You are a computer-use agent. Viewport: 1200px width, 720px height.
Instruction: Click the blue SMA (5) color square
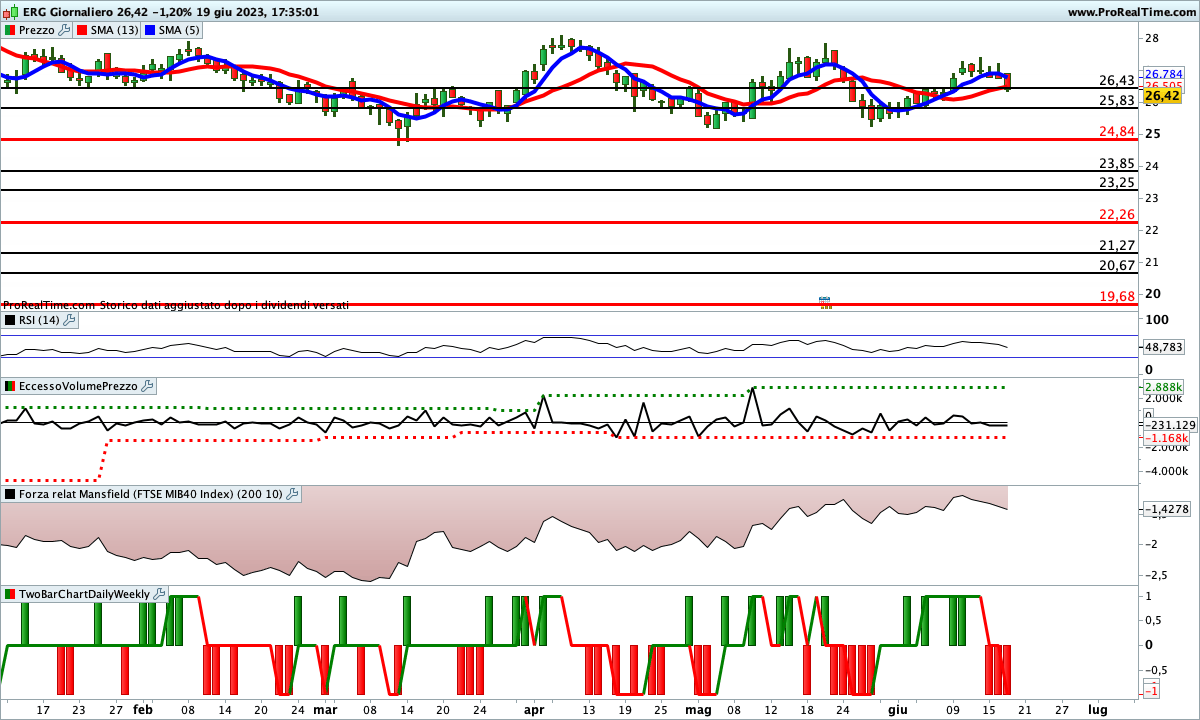[x=150, y=30]
